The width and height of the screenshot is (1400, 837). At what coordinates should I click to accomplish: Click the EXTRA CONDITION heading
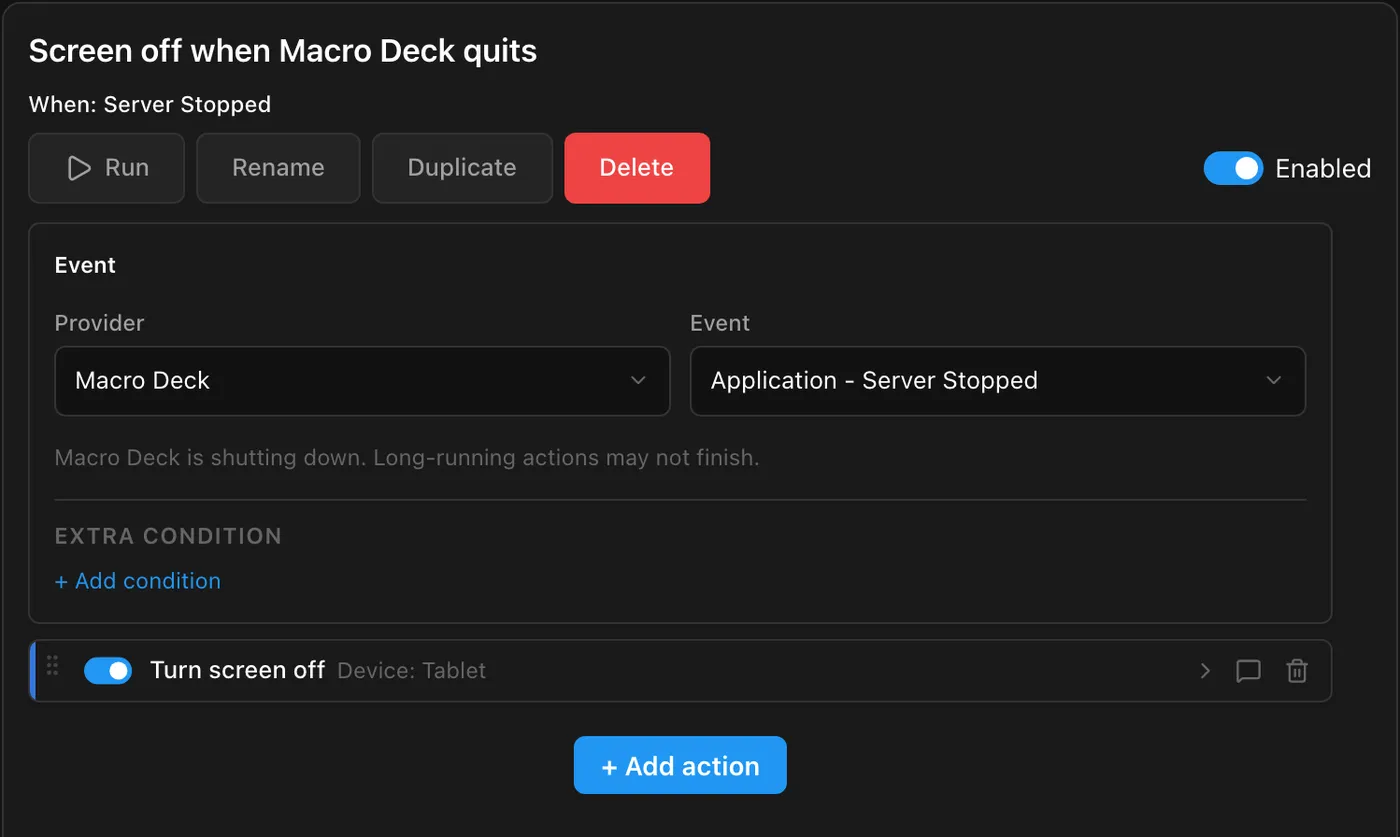pos(168,536)
